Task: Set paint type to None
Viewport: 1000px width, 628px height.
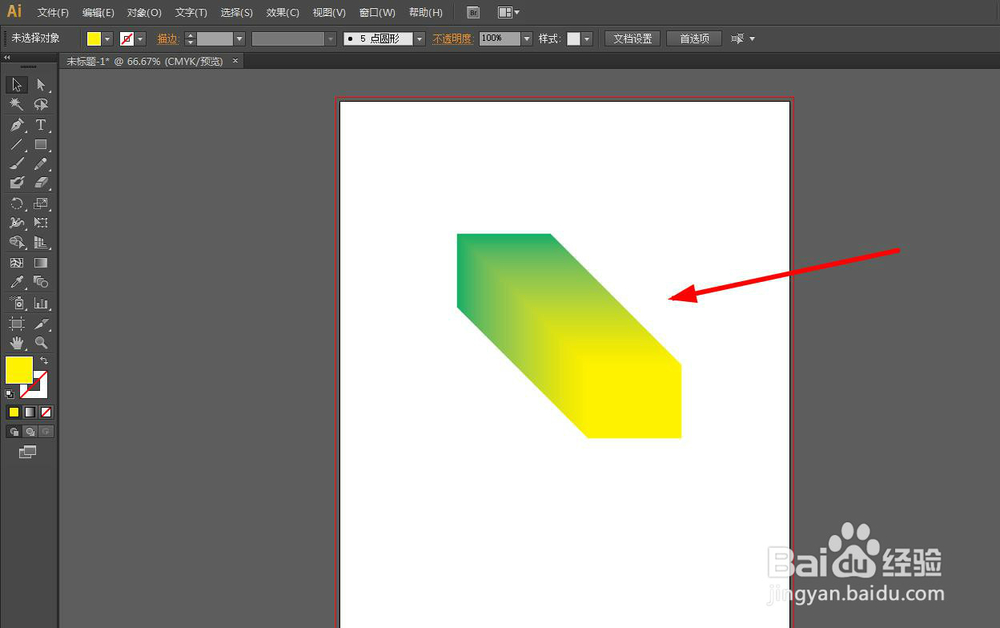Action: click(46, 413)
